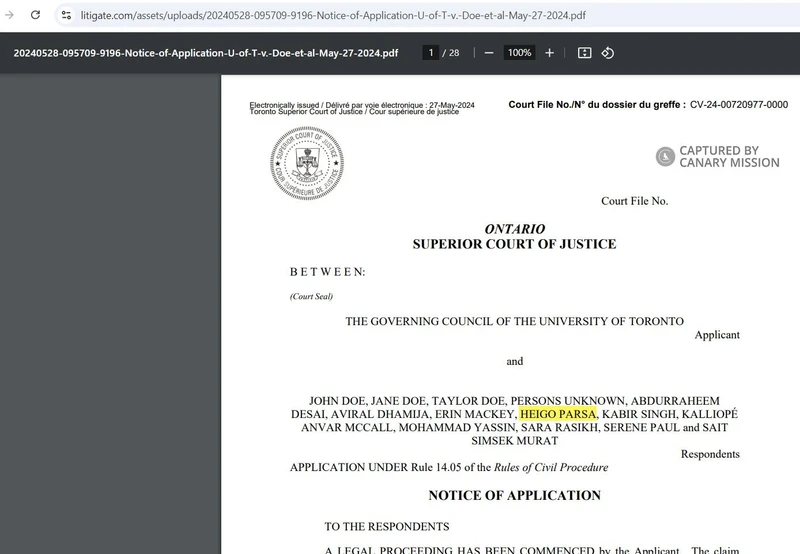Click the Superior Court of Justice seal
Image resolution: width=800 pixels, height=554 pixels.
[307, 163]
